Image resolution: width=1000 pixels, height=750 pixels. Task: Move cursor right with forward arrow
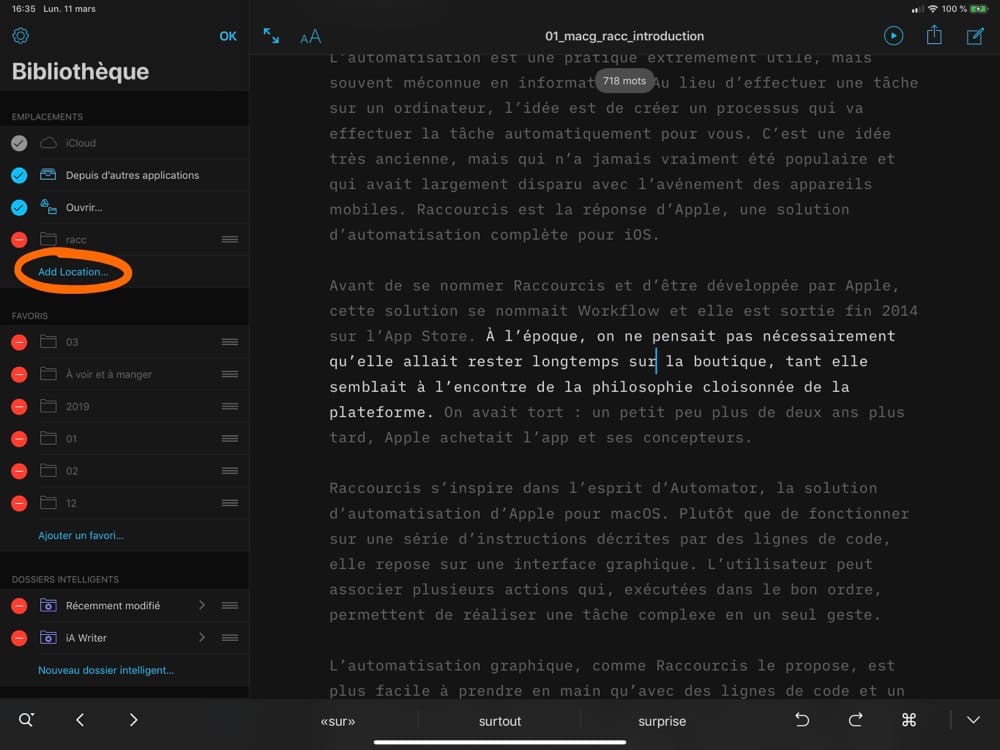click(133, 720)
